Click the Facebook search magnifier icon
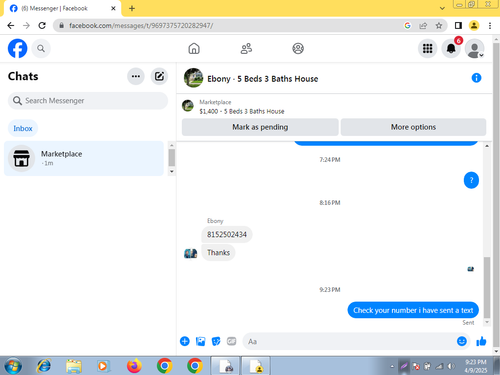 tap(41, 49)
